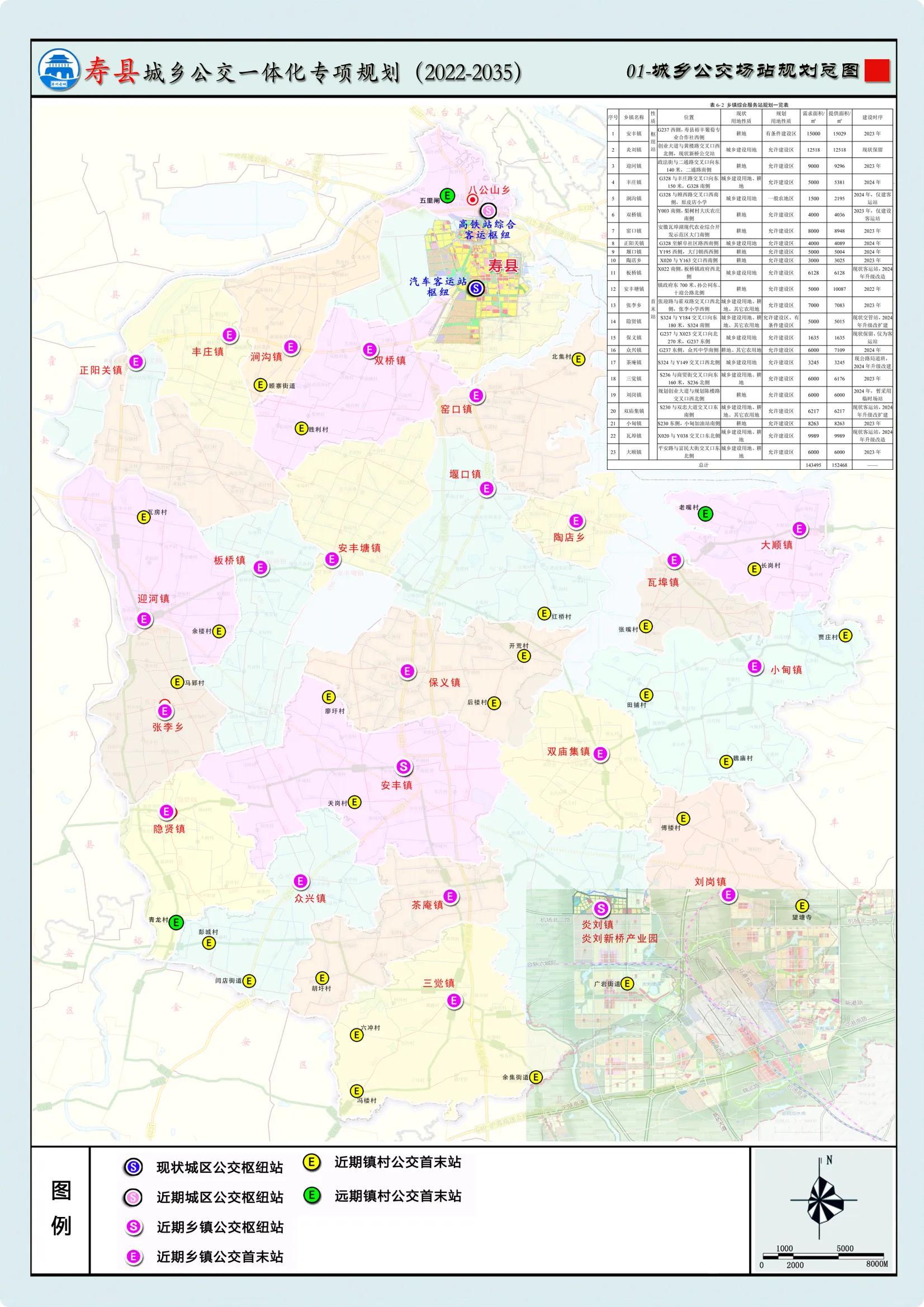Click the red square beside the sheet title

click(877, 71)
